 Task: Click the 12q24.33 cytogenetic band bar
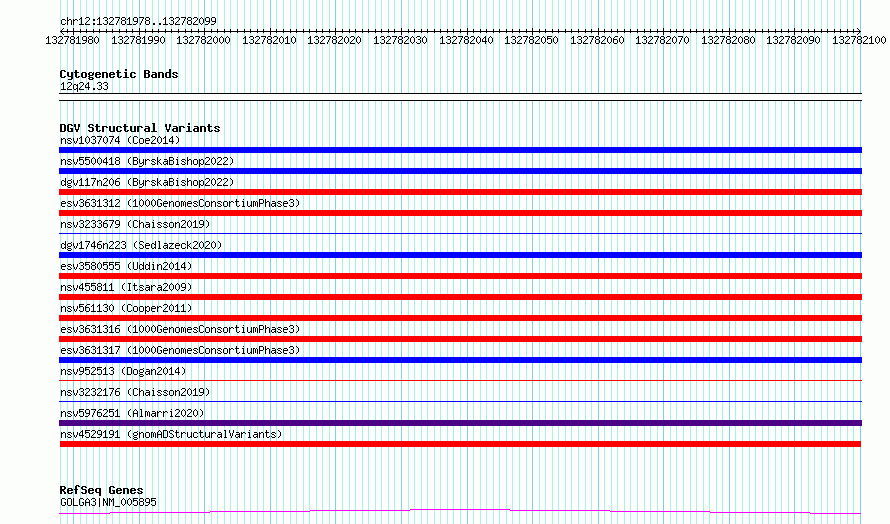click(460, 97)
